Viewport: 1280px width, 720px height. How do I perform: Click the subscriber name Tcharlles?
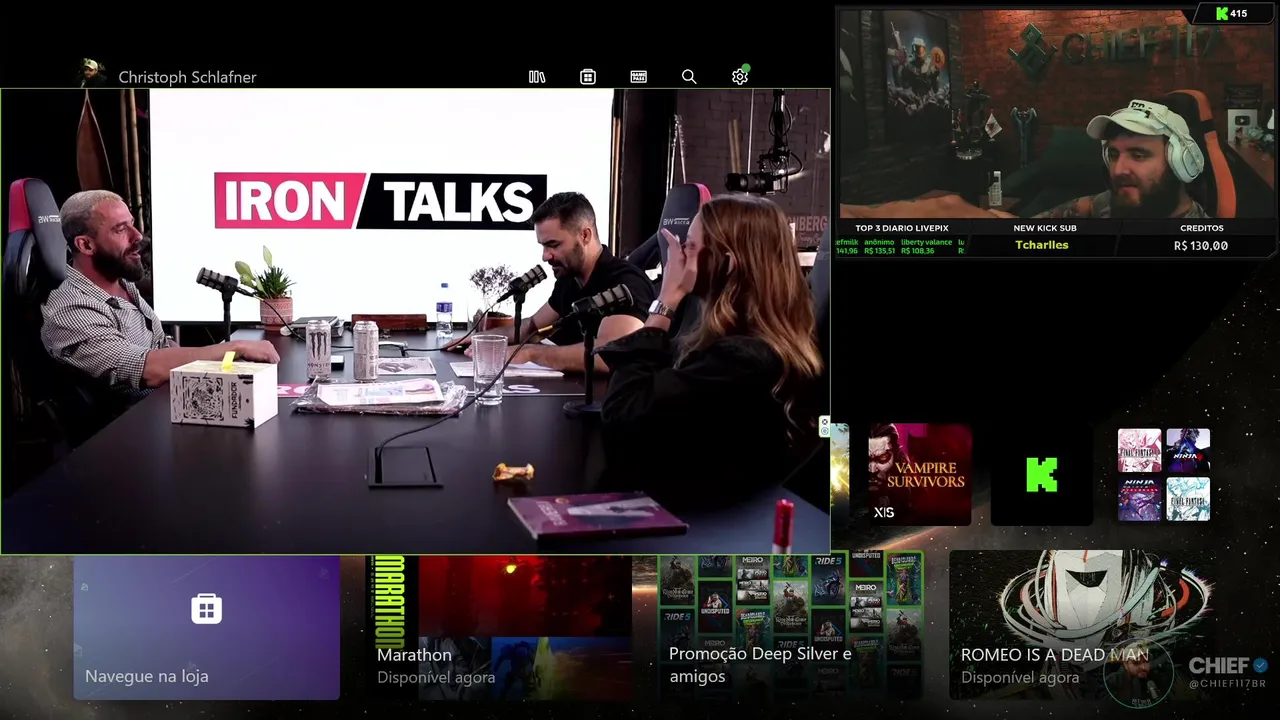1042,245
